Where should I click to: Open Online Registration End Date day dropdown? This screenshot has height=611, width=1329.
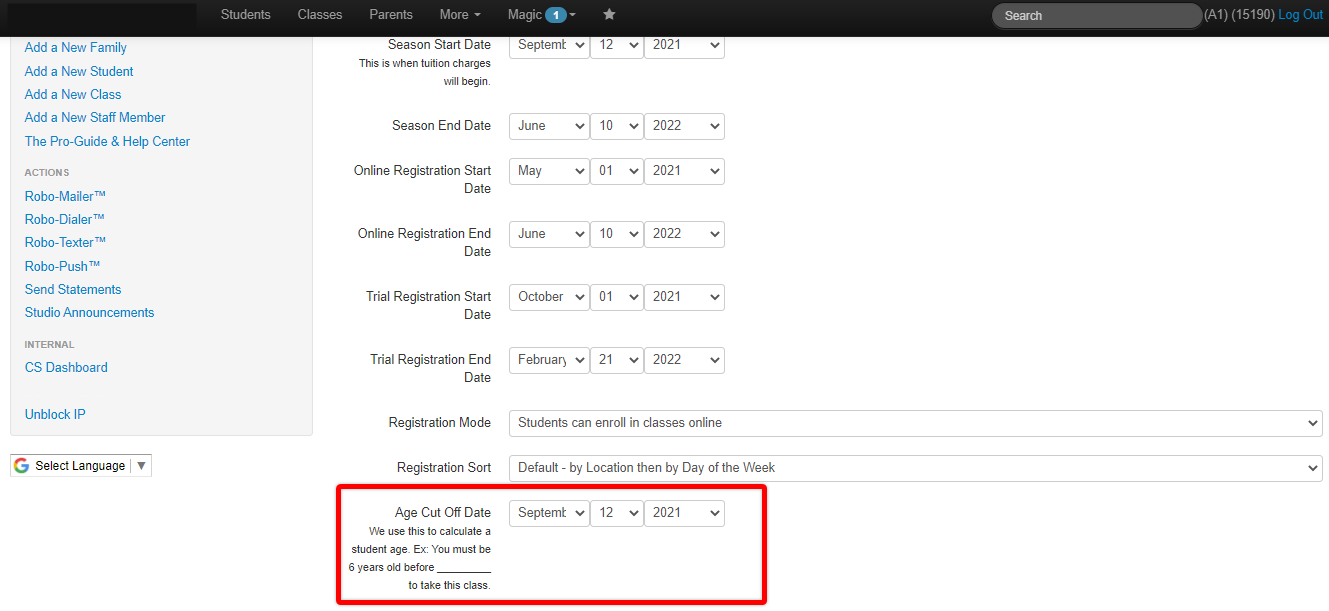pos(617,234)
